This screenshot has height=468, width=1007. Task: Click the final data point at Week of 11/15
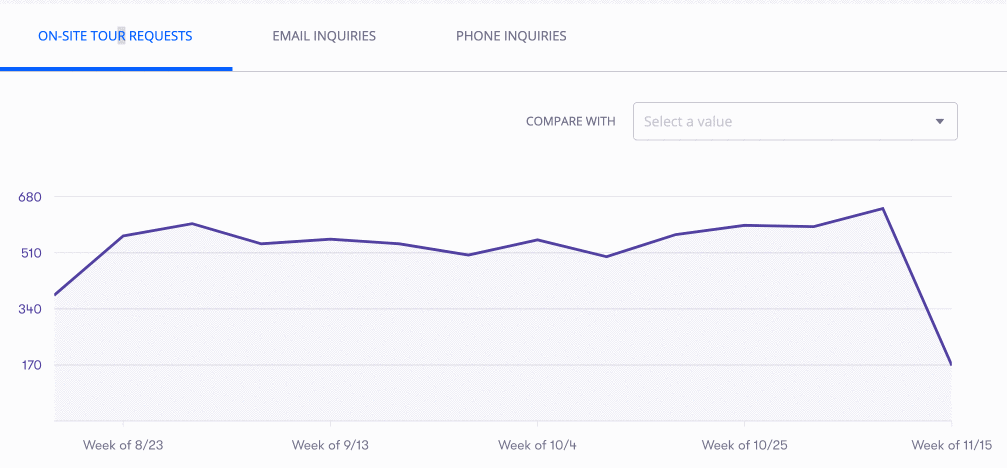(951, 365)
